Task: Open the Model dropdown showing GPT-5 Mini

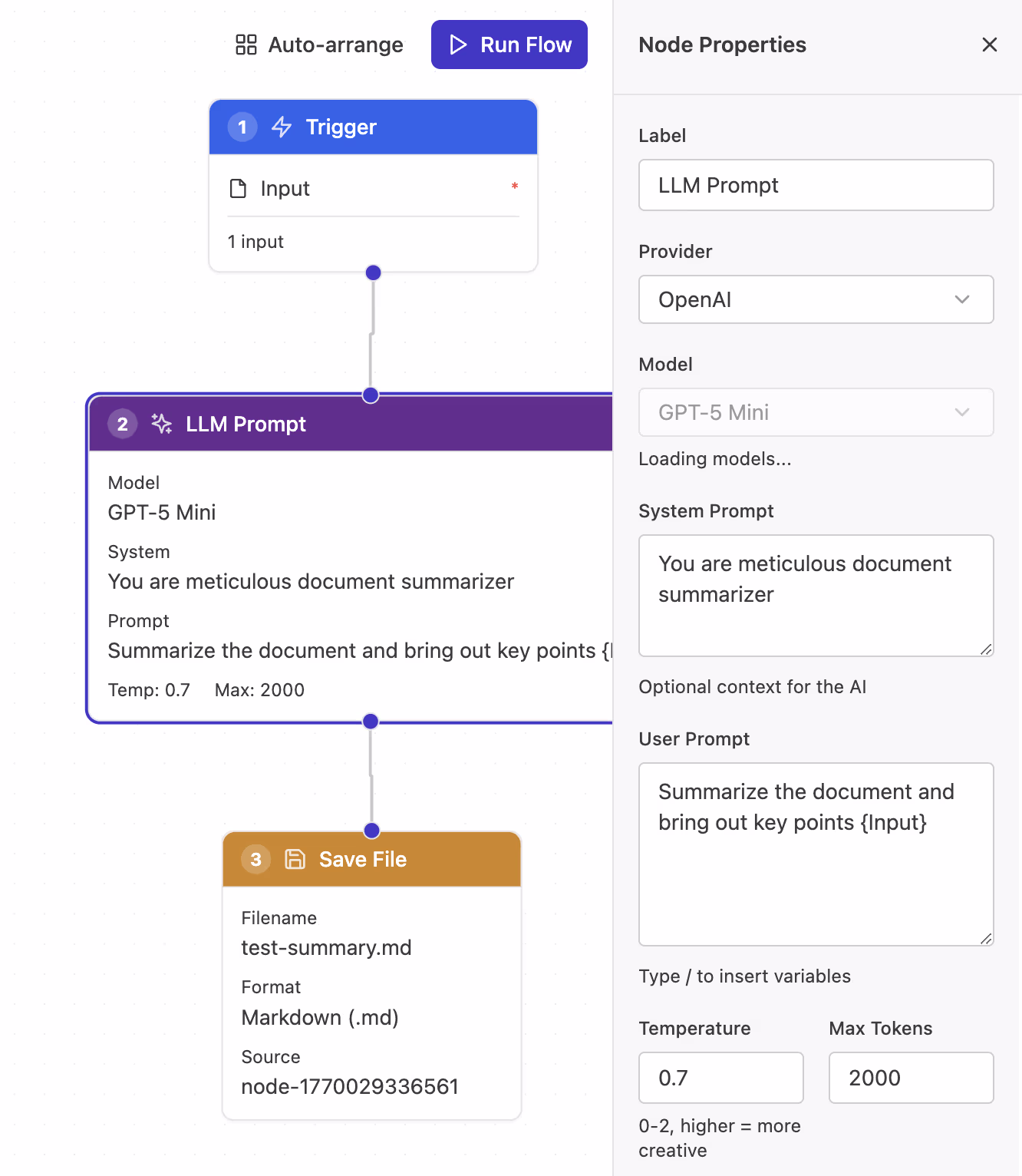Action: tap(816, 412)
